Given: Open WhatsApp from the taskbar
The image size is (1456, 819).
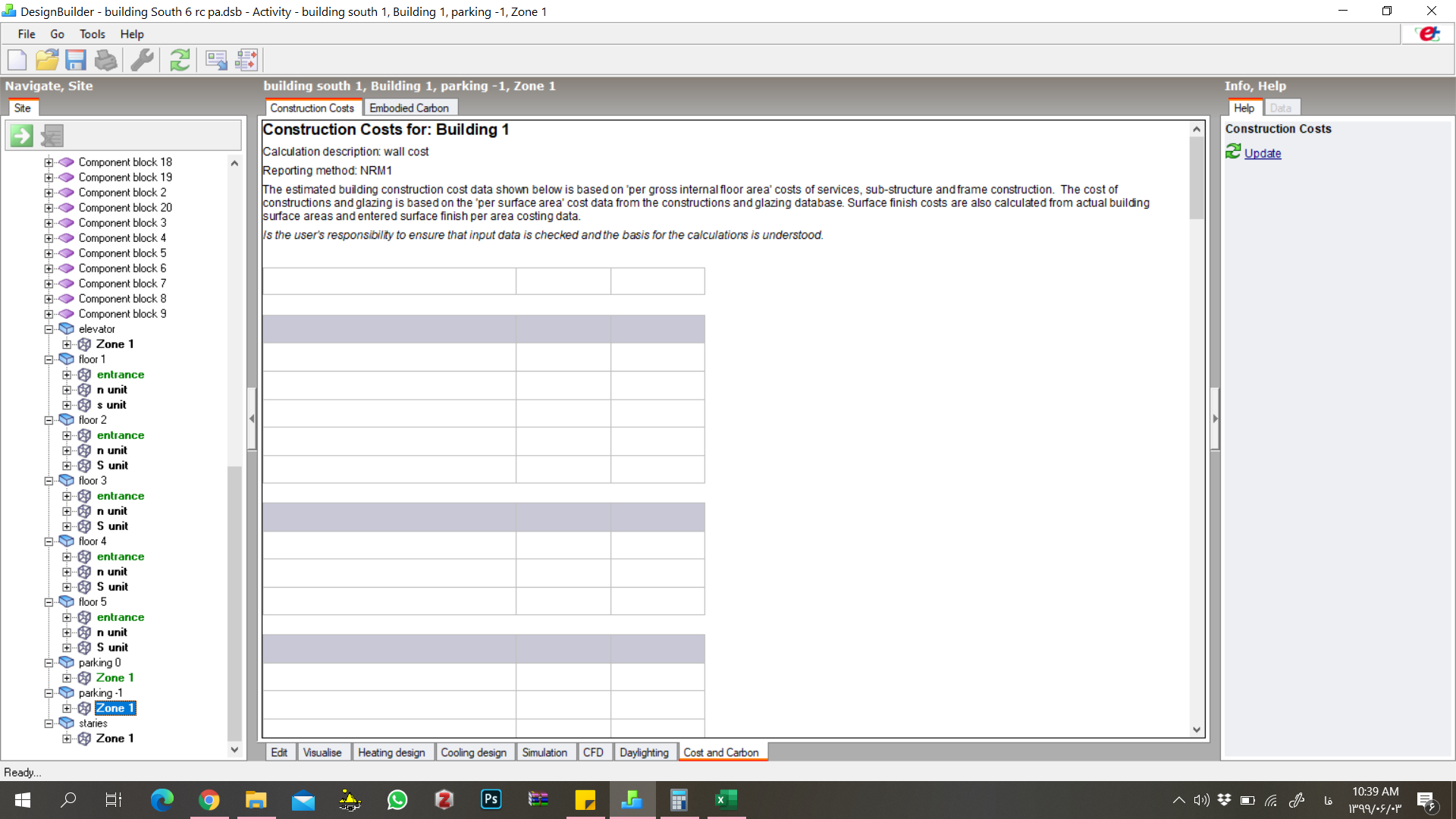Looking at the screenshot, I should (x=397, y=800).
